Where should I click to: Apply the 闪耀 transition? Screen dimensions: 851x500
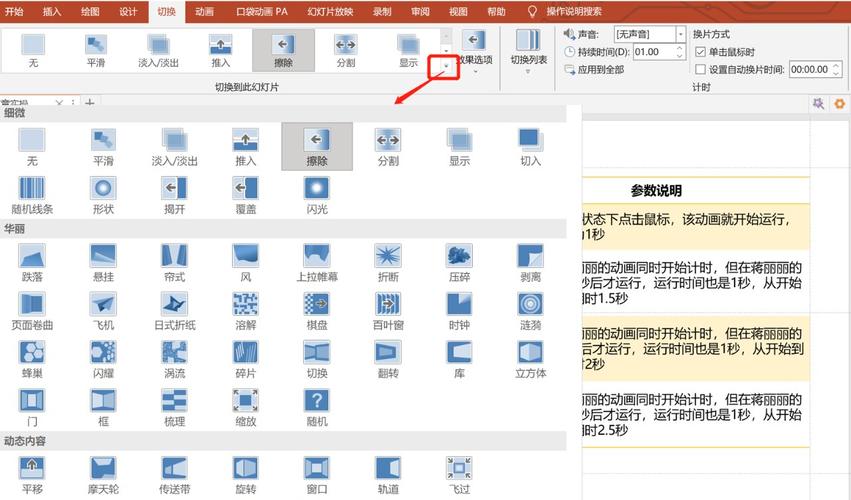pos(103,359)
